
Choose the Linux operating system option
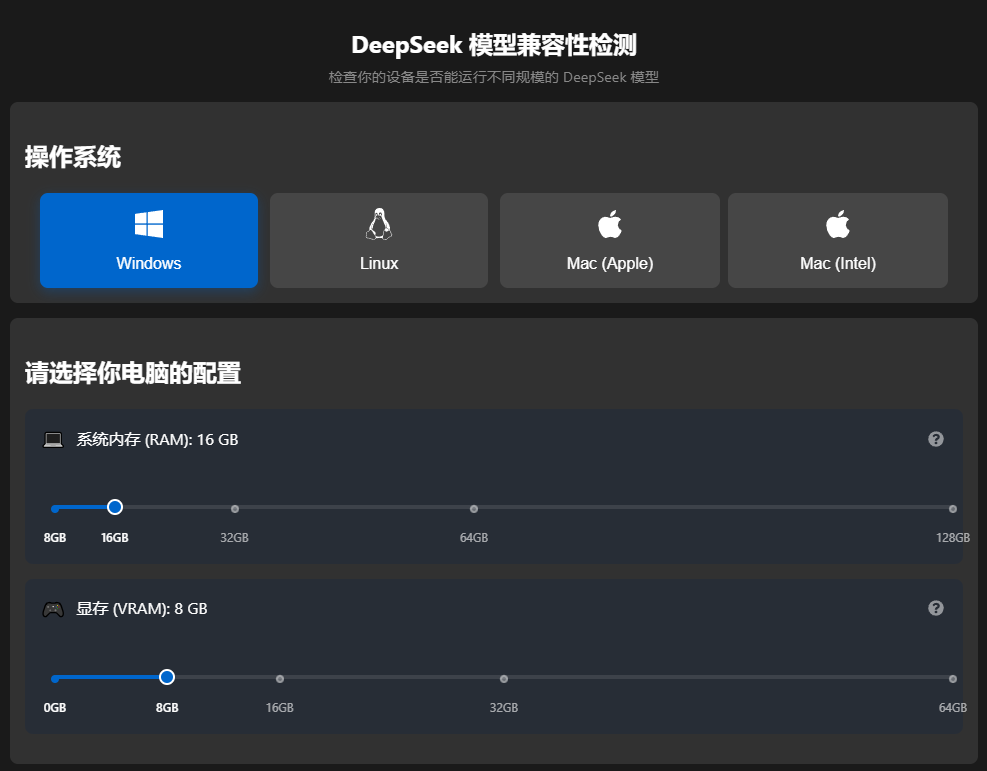pyautogui.click(x=379, y=240)
